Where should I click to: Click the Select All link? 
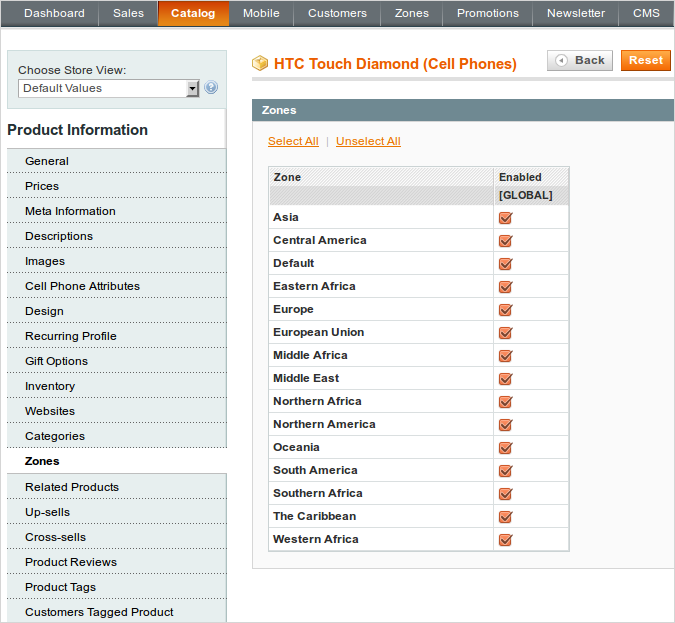coord(293,141)
